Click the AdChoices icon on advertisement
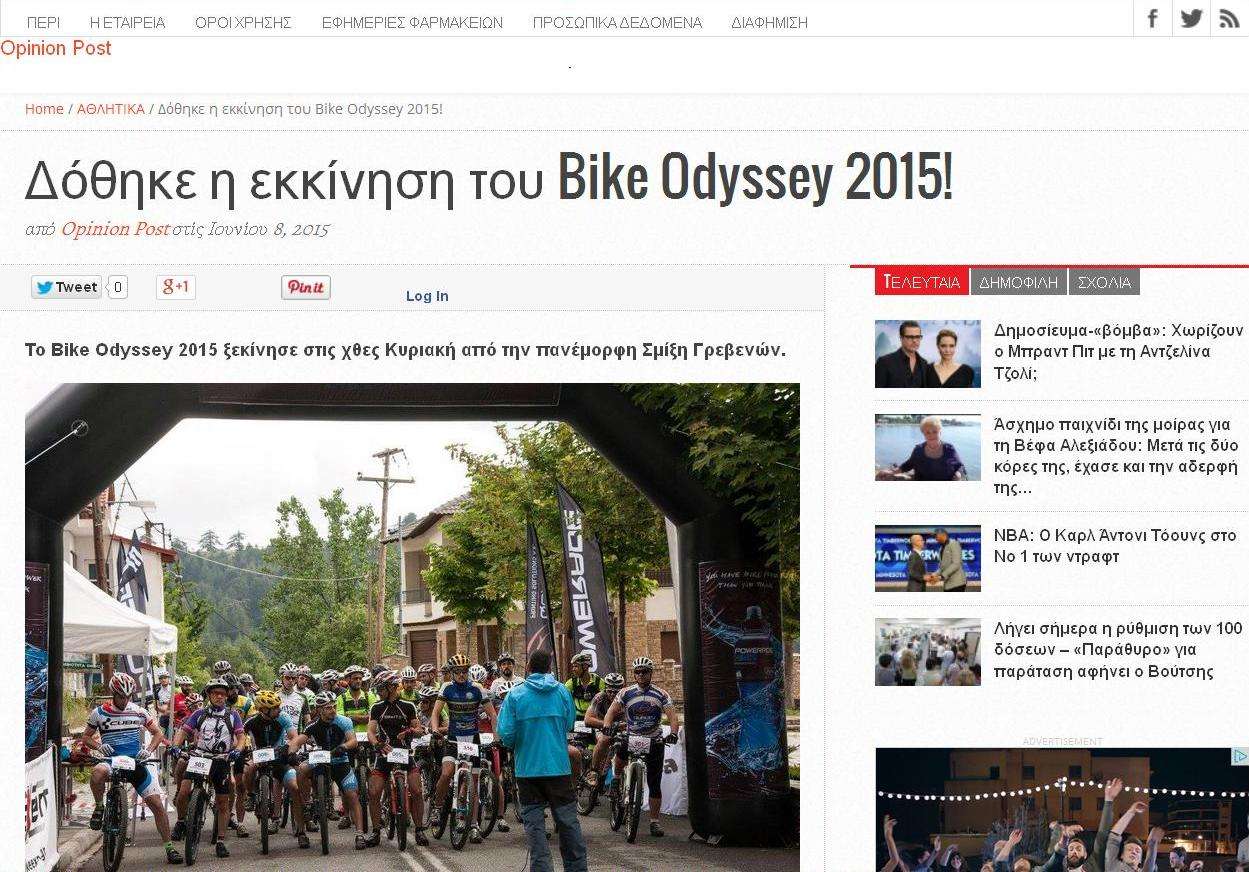The width and height of the screenshot is (1249, 872). click(1240, 757)
